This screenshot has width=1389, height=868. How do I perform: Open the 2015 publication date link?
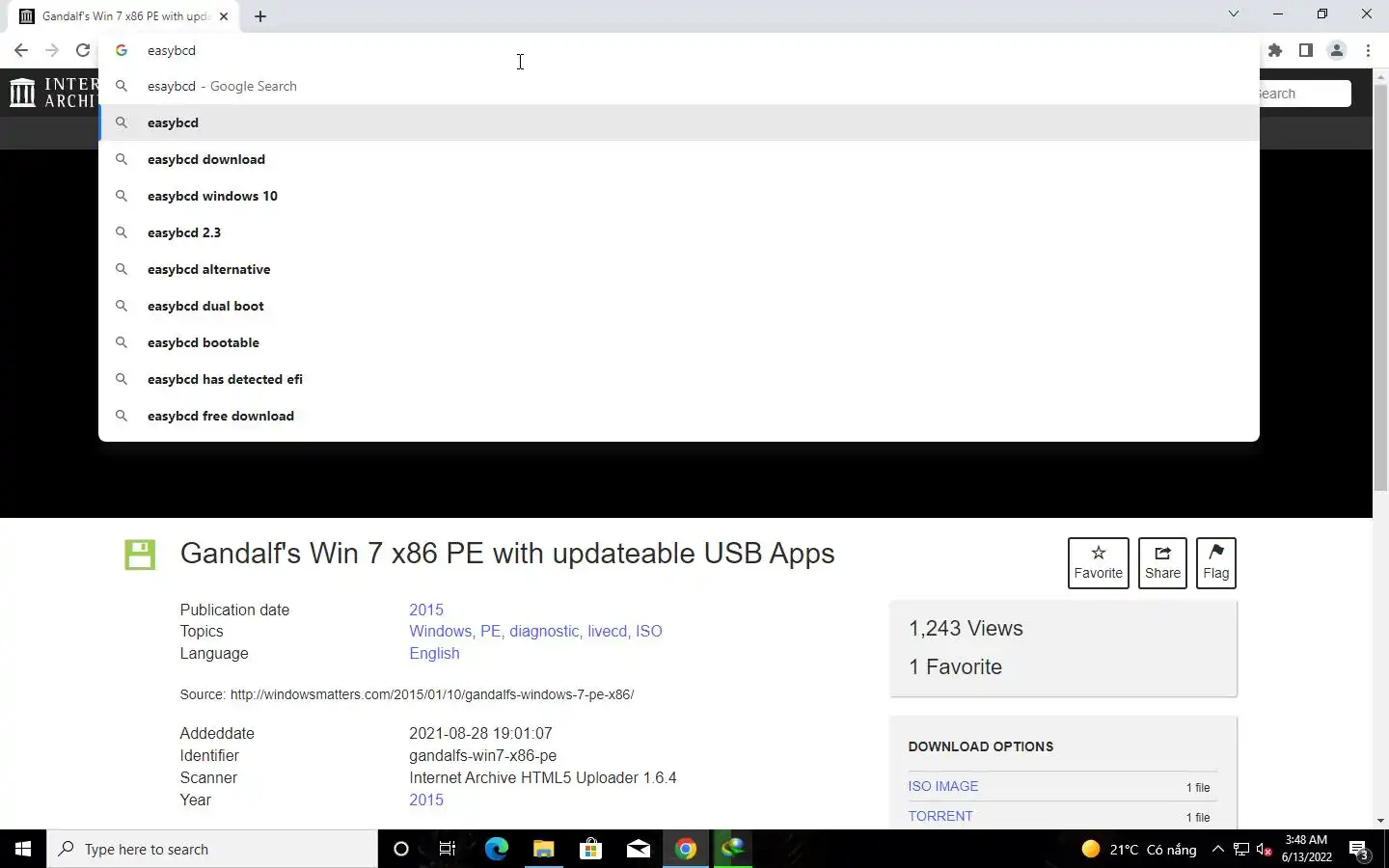(x=426, y=610)
